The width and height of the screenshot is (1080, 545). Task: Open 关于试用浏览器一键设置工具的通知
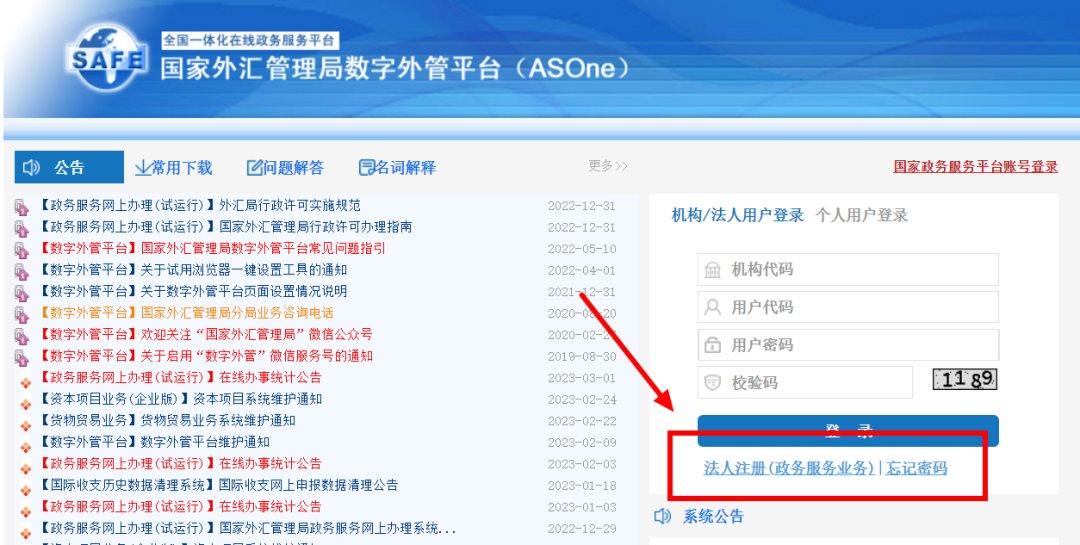click(193, 270)
